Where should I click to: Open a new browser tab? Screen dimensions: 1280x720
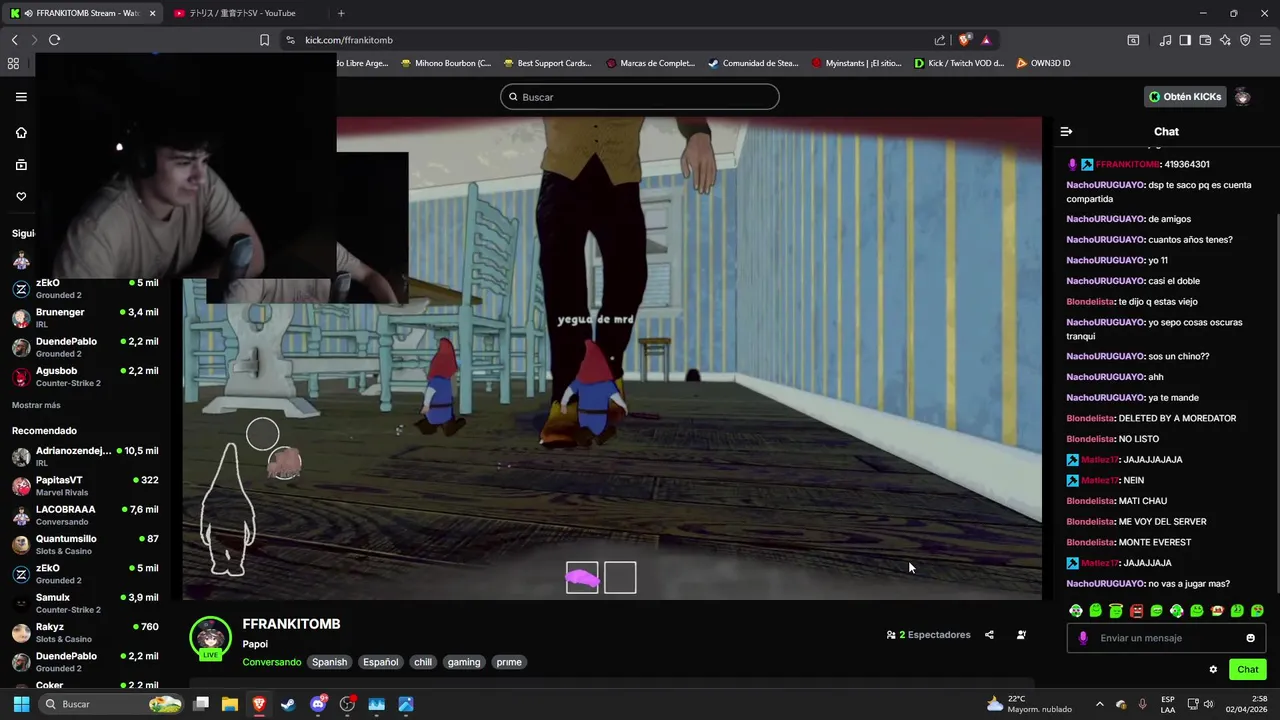click(x=341, y=13)
